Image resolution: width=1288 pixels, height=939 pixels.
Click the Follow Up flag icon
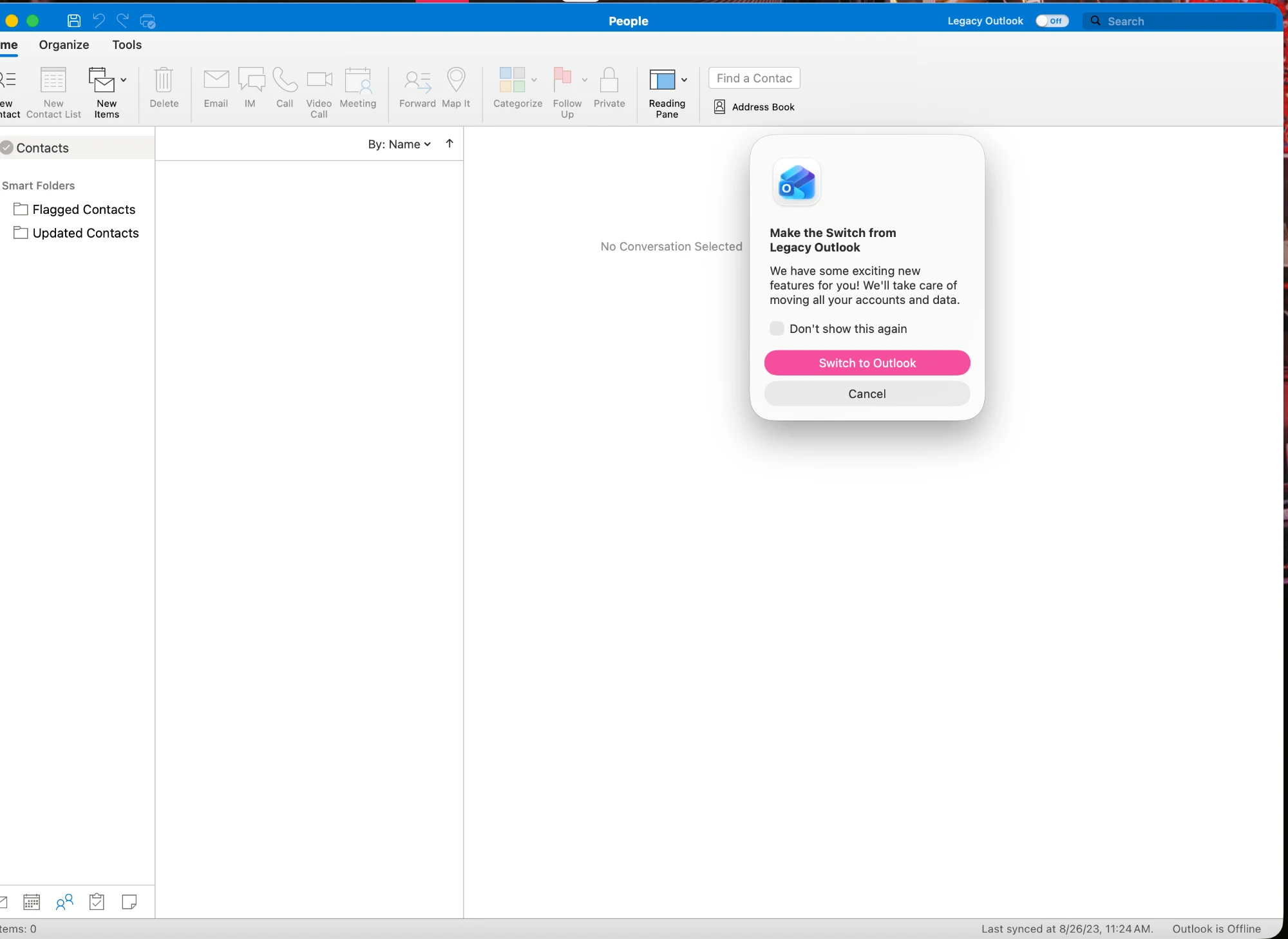[562, 80]
